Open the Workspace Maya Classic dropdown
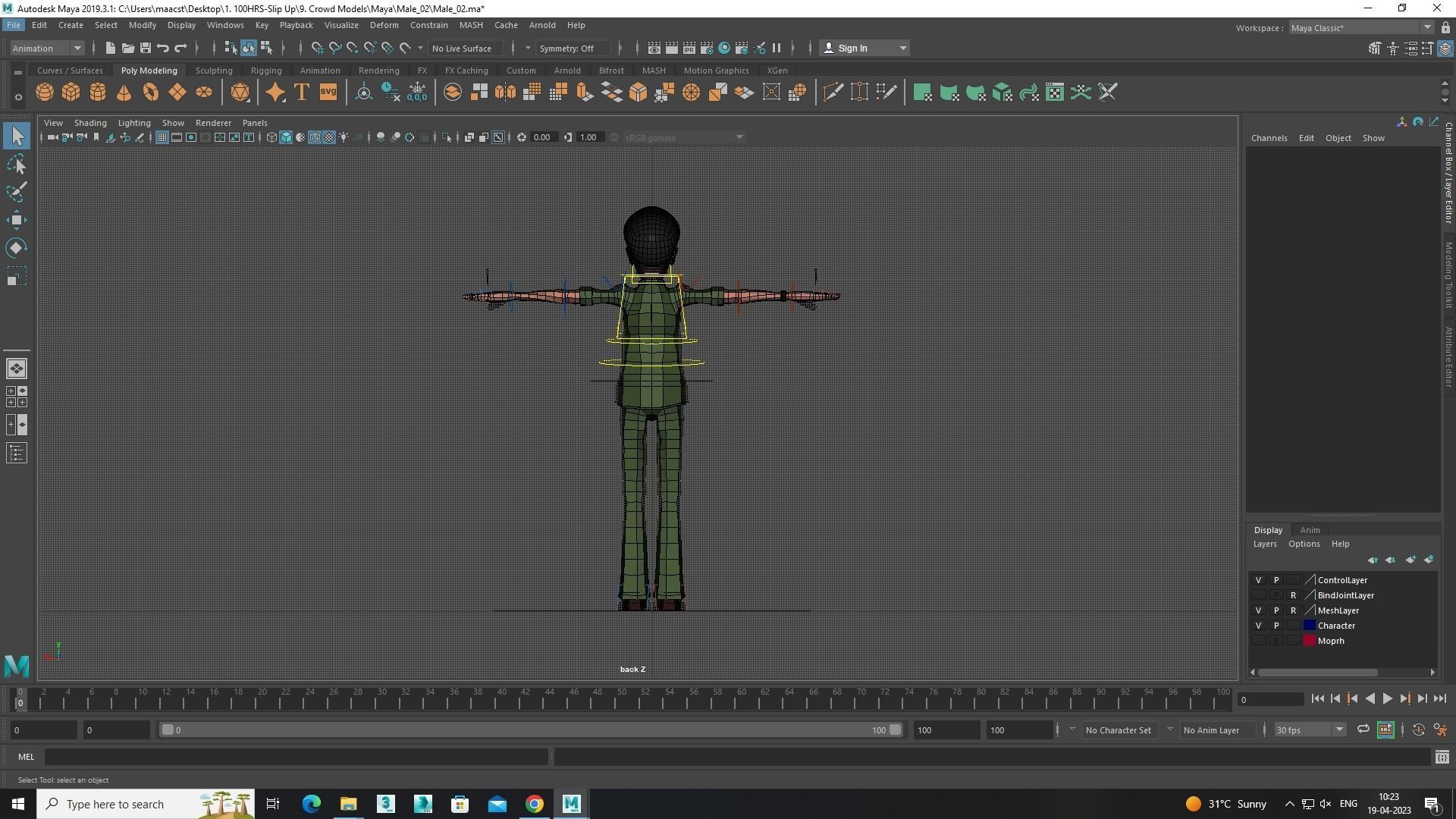 (1361, 28)
